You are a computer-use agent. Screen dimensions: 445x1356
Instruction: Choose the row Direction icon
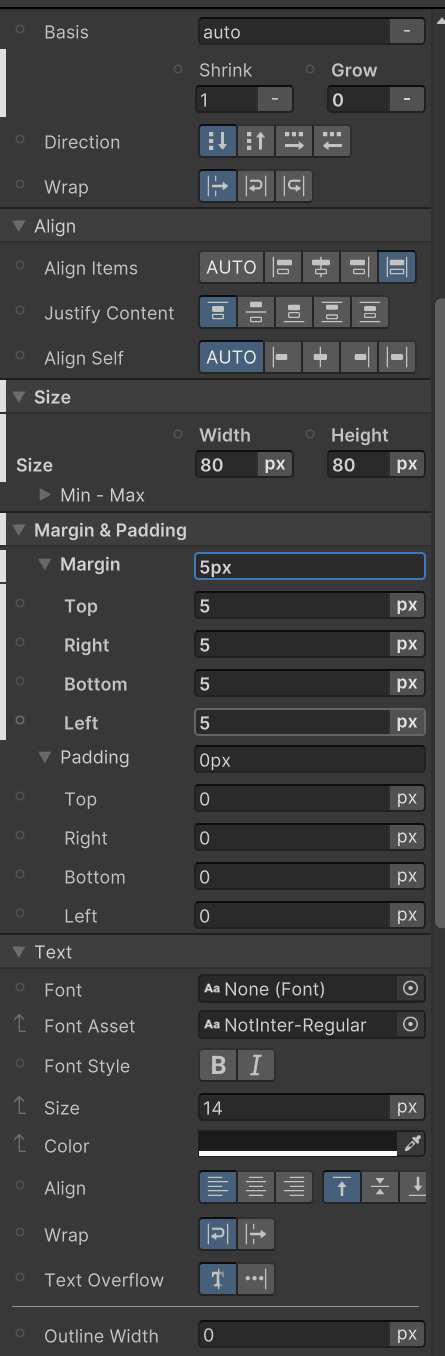(x=293, y=142)
